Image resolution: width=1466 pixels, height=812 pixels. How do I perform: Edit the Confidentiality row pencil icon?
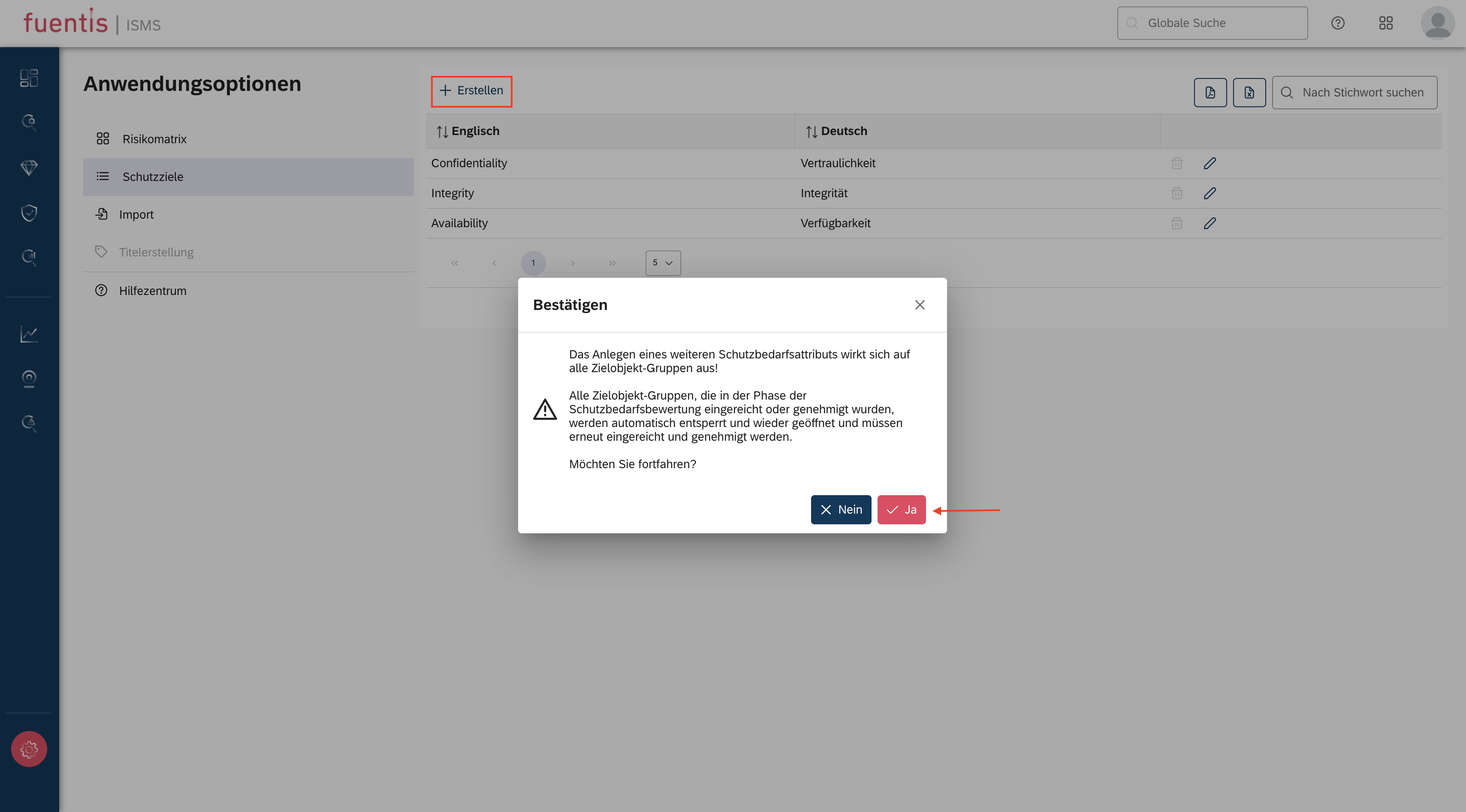(1210, 163)
